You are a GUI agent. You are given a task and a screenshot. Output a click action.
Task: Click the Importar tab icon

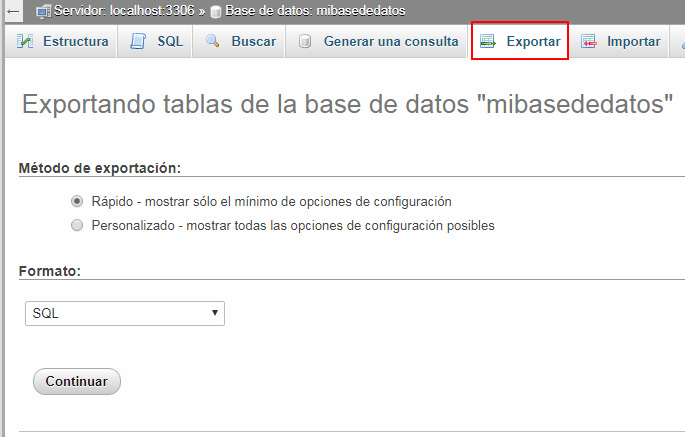(588, 41)
